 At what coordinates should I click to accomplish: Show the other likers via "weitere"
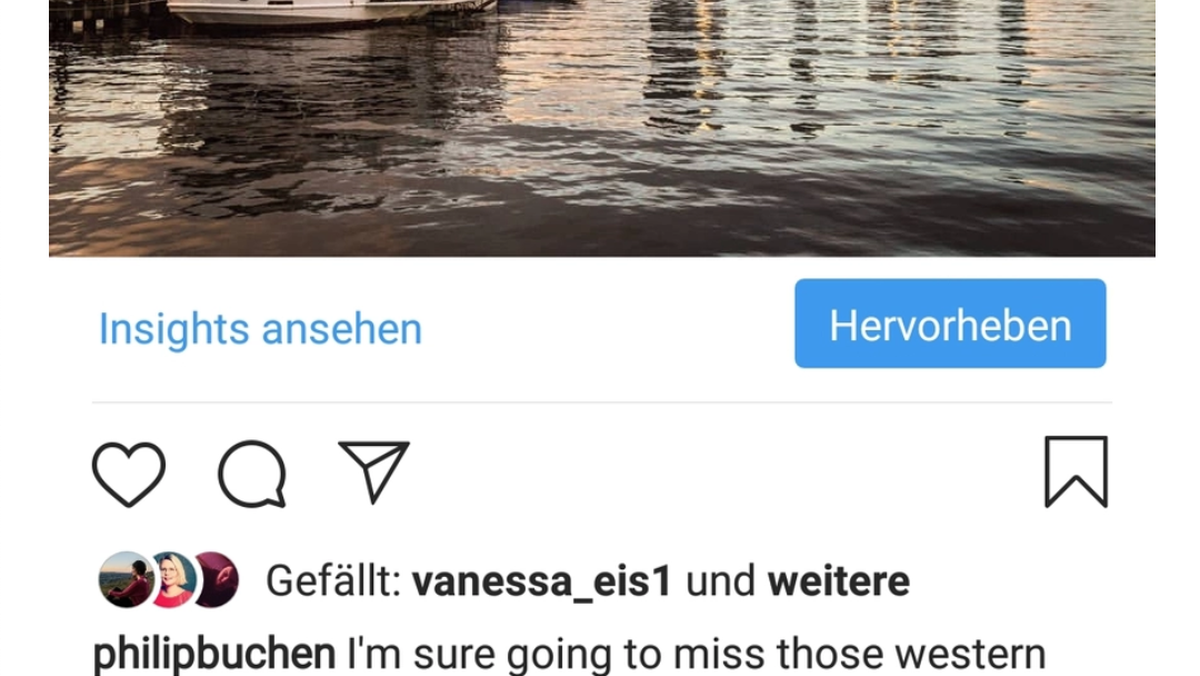[x=838, y=581]
